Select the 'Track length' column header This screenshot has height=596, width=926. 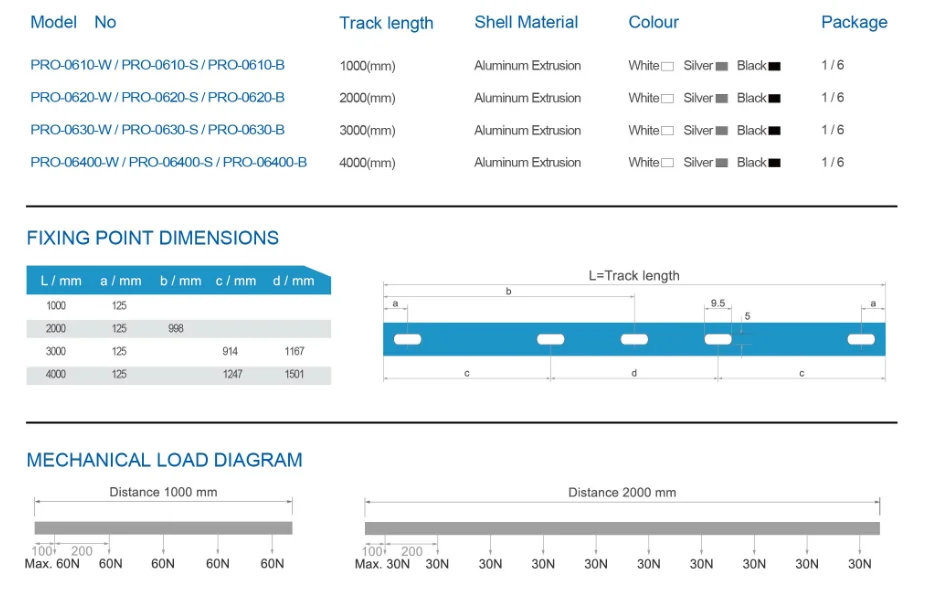(x=386, y=23)
